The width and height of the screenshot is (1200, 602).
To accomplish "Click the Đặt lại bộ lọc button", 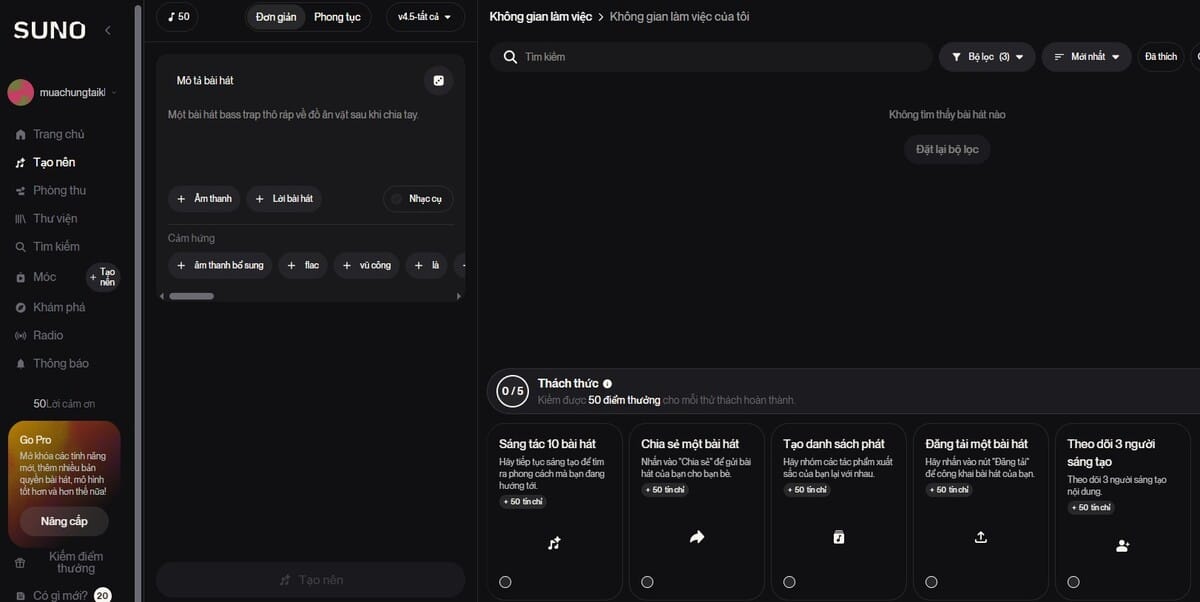I will pos(947,149).
